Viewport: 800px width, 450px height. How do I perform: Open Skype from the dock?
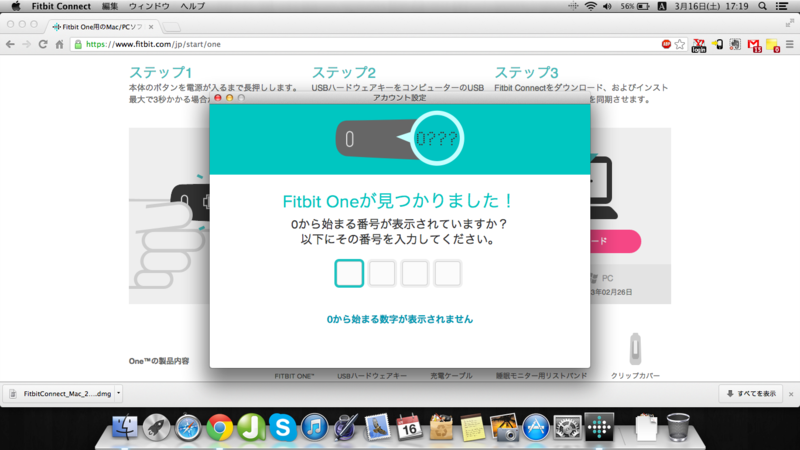pyautogui.click(x=283, y=427)
